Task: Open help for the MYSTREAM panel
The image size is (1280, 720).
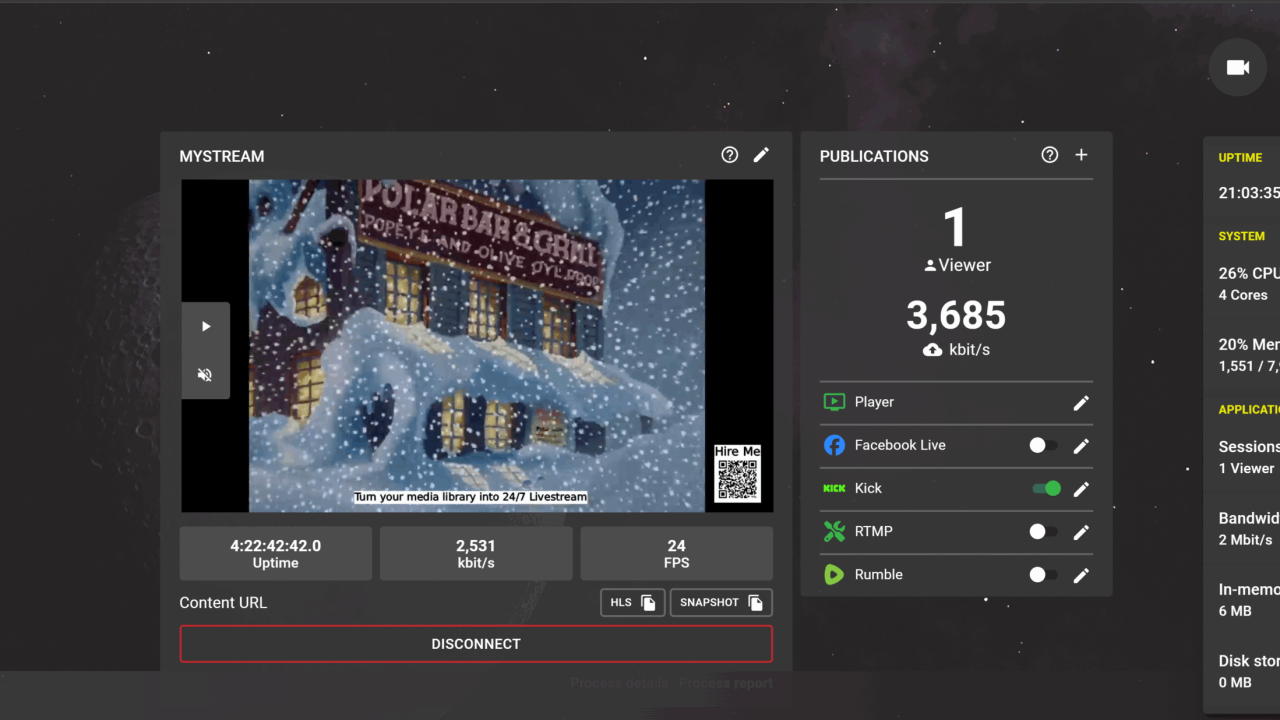Action: coord(730,155)
